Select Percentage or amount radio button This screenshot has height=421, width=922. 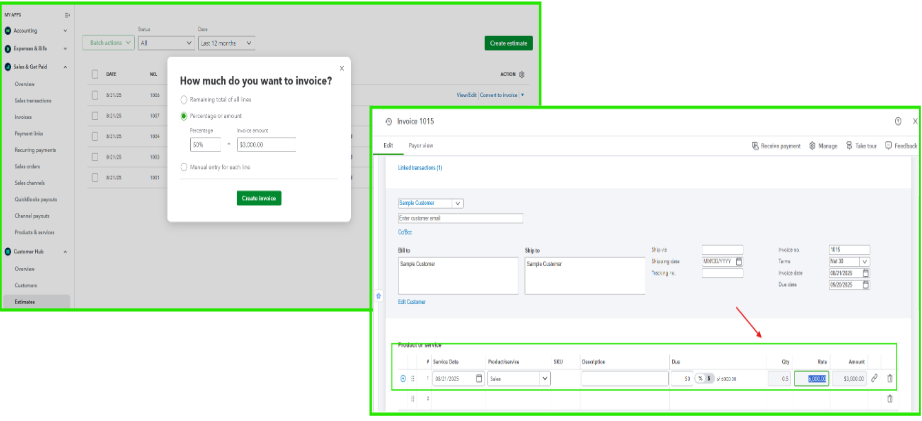coord(184,116)
